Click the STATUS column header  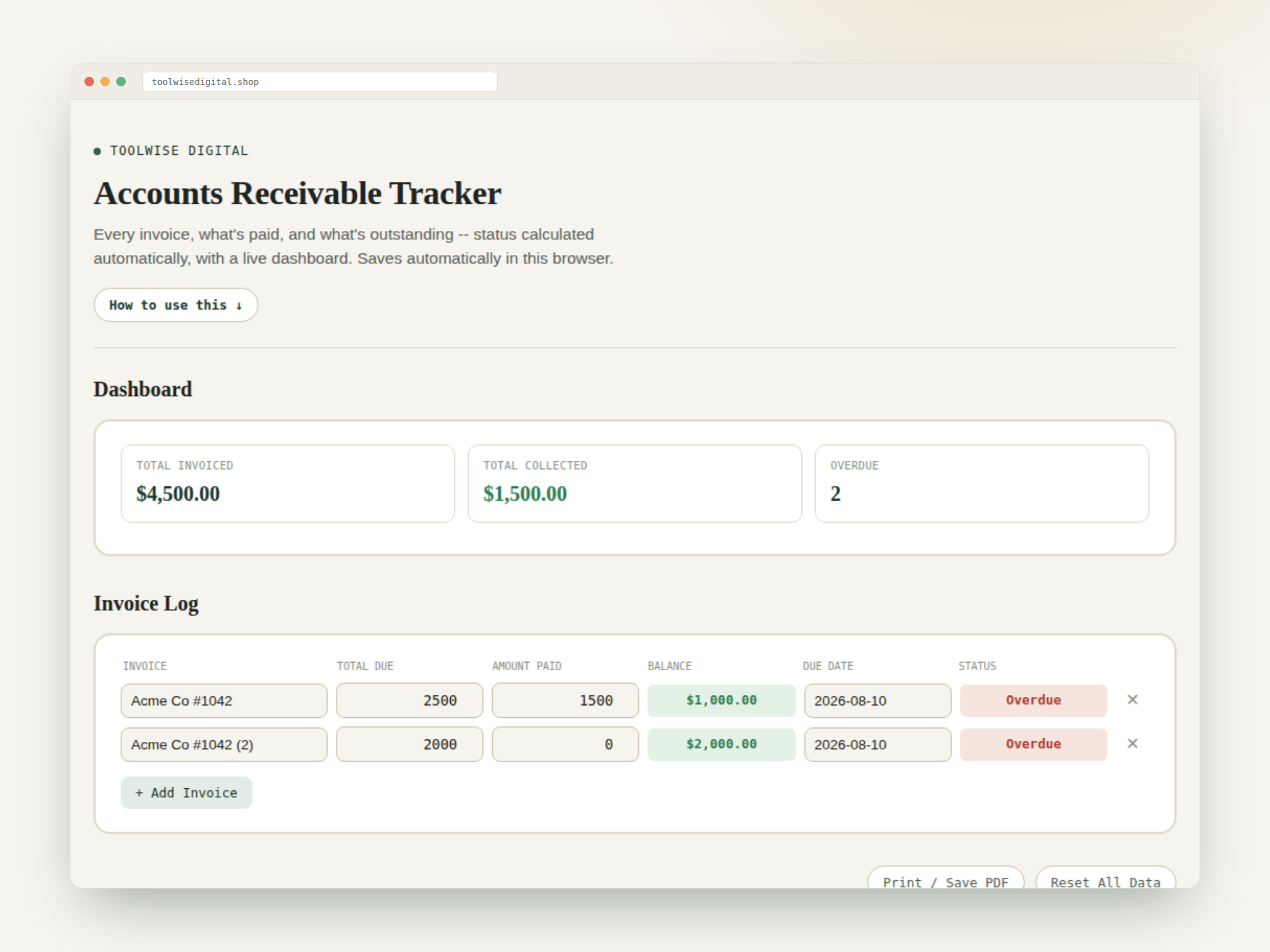(x=977, y=666)
